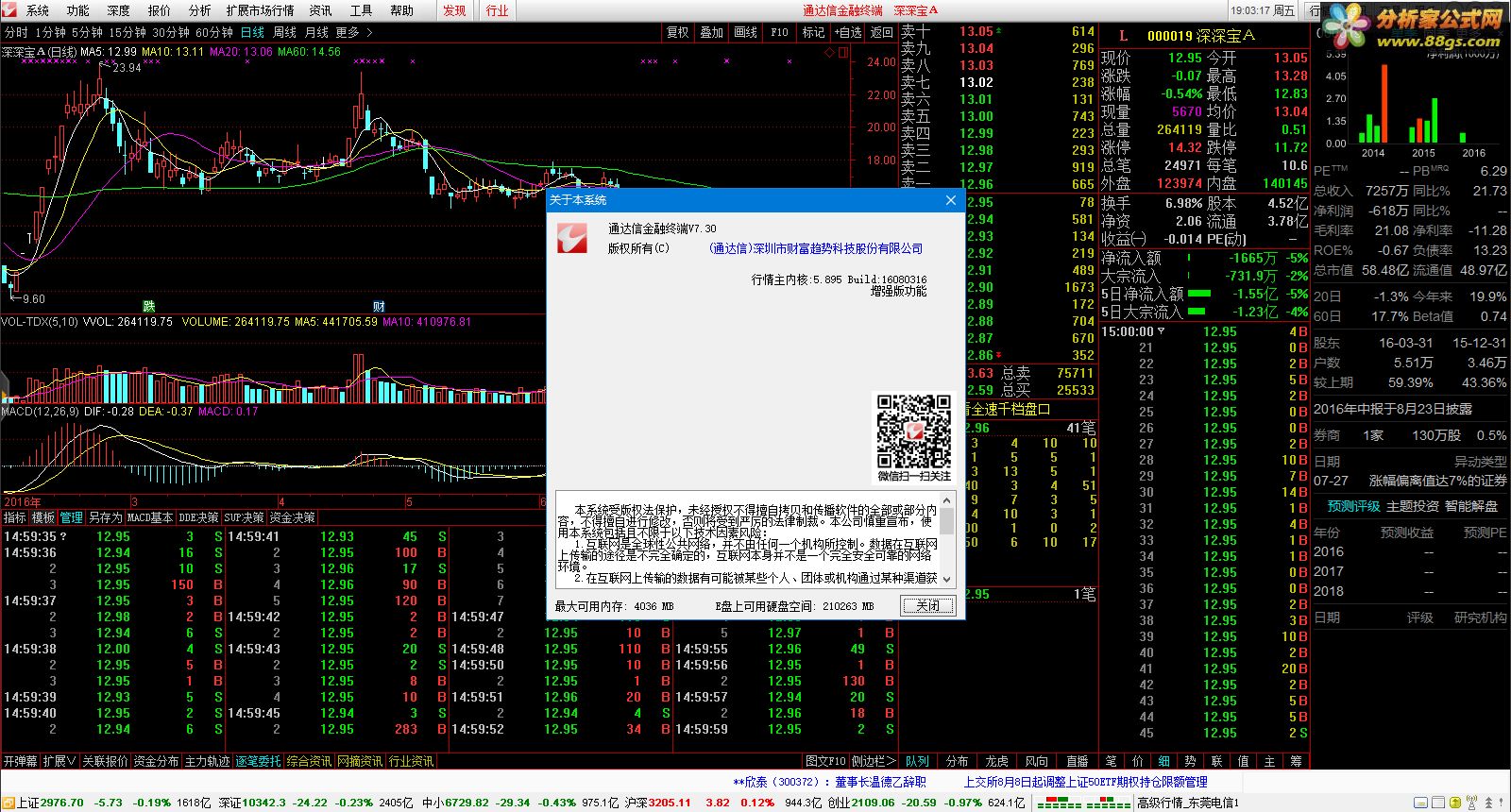Viewport: 1511px width, 812px height.
Task: Click 开弹幕 at bottom left
Action: pyautogui.click(x=20, y=761)
